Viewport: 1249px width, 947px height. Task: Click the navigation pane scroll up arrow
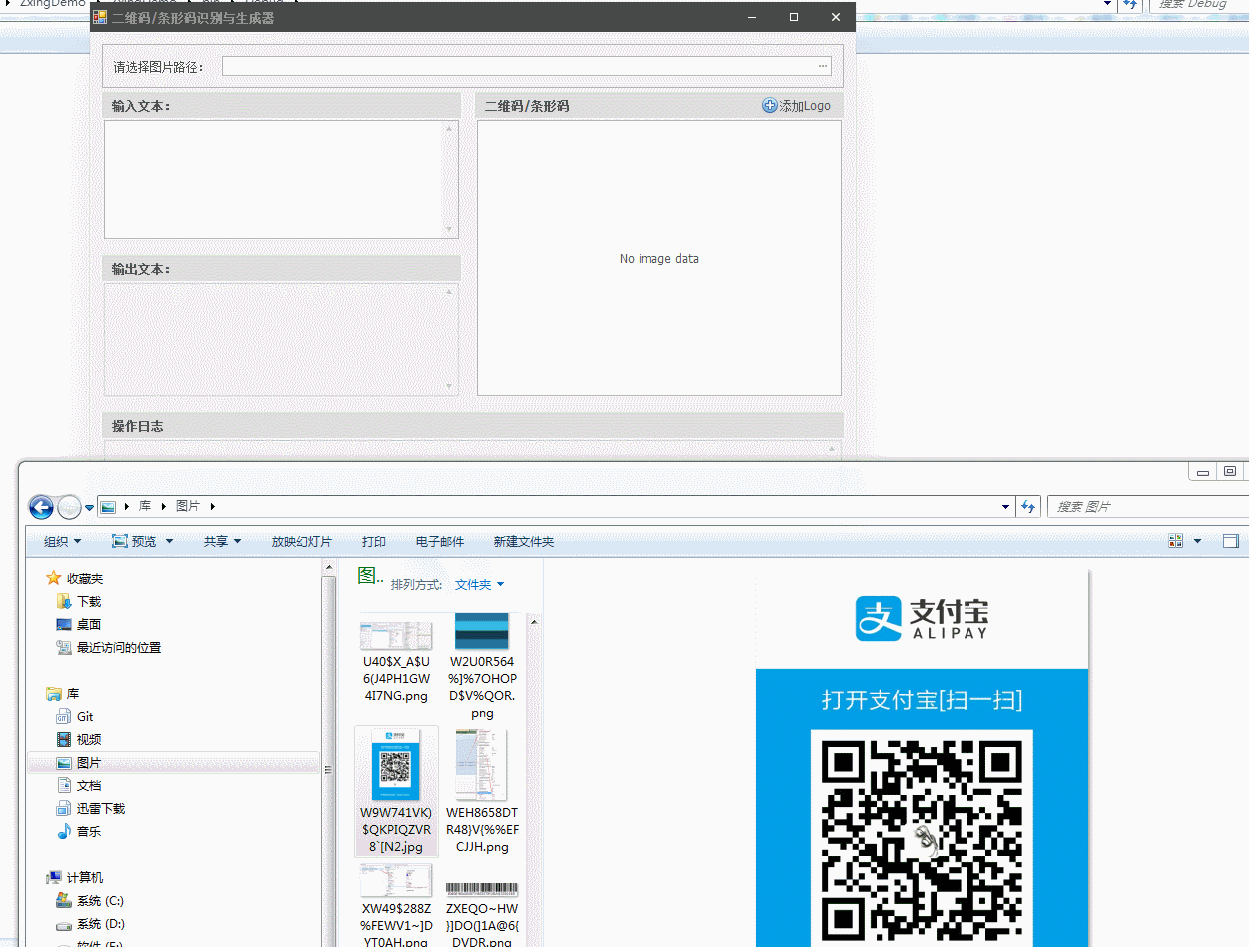click(x=328, y=567)
